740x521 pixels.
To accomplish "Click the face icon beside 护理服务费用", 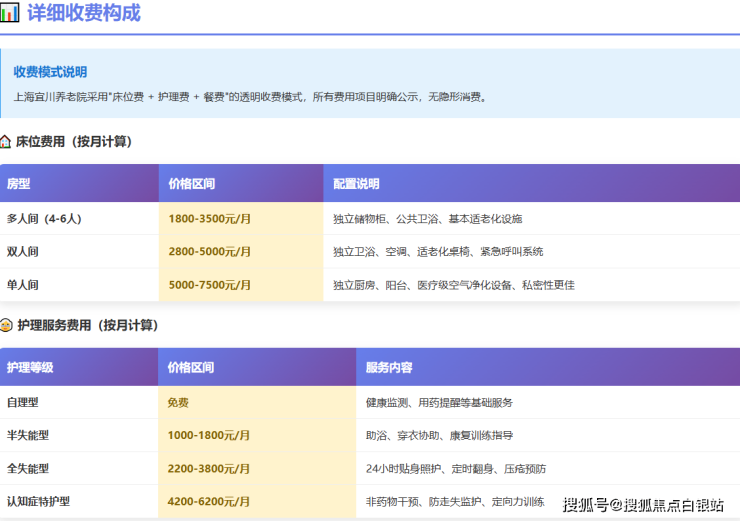I will (6, 325).
